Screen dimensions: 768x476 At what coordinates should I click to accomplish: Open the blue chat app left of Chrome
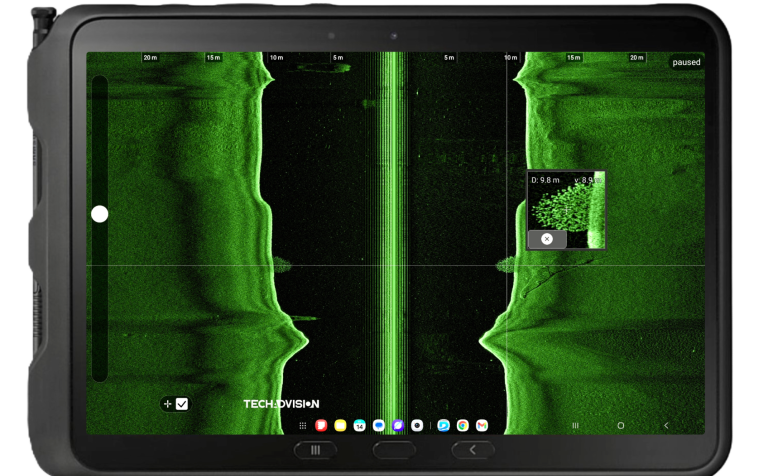[443, 425]
